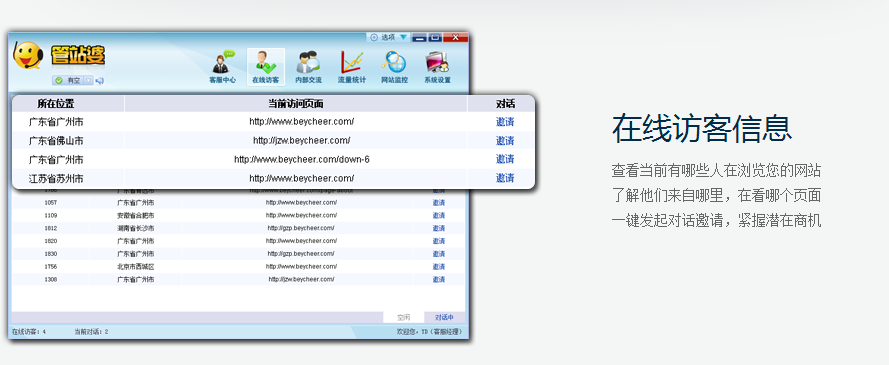Click the 在线访客信息 heading
The width and height of the screenshot is (889, 365).
(x=701, y=129)
